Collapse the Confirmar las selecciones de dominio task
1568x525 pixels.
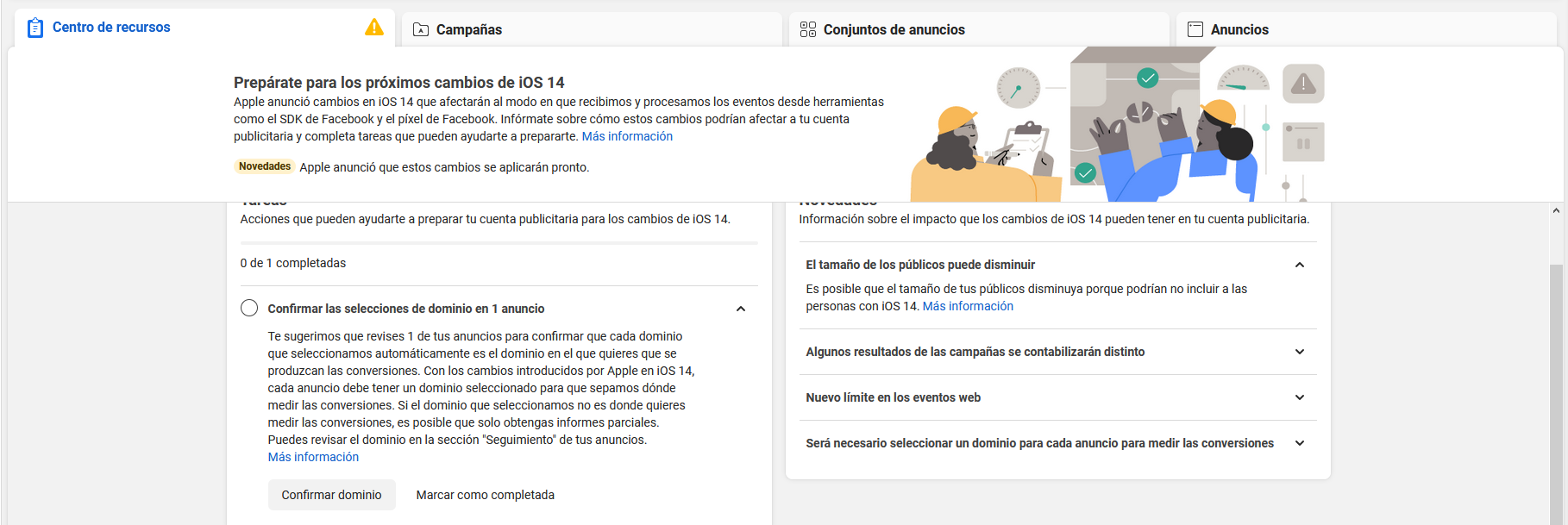pyautogui.click(x=741, y=309)
